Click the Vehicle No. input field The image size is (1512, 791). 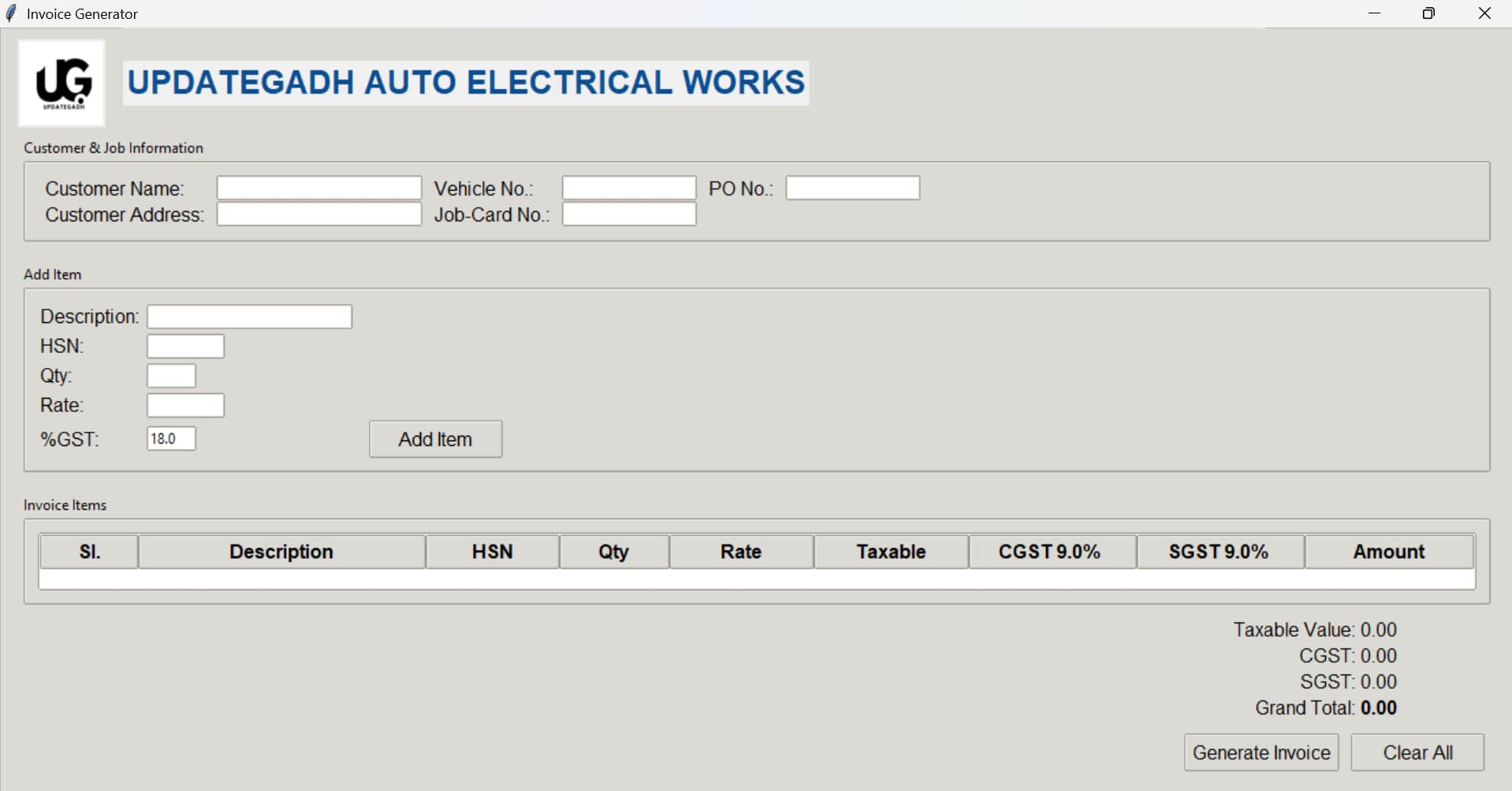click(628, 188)
